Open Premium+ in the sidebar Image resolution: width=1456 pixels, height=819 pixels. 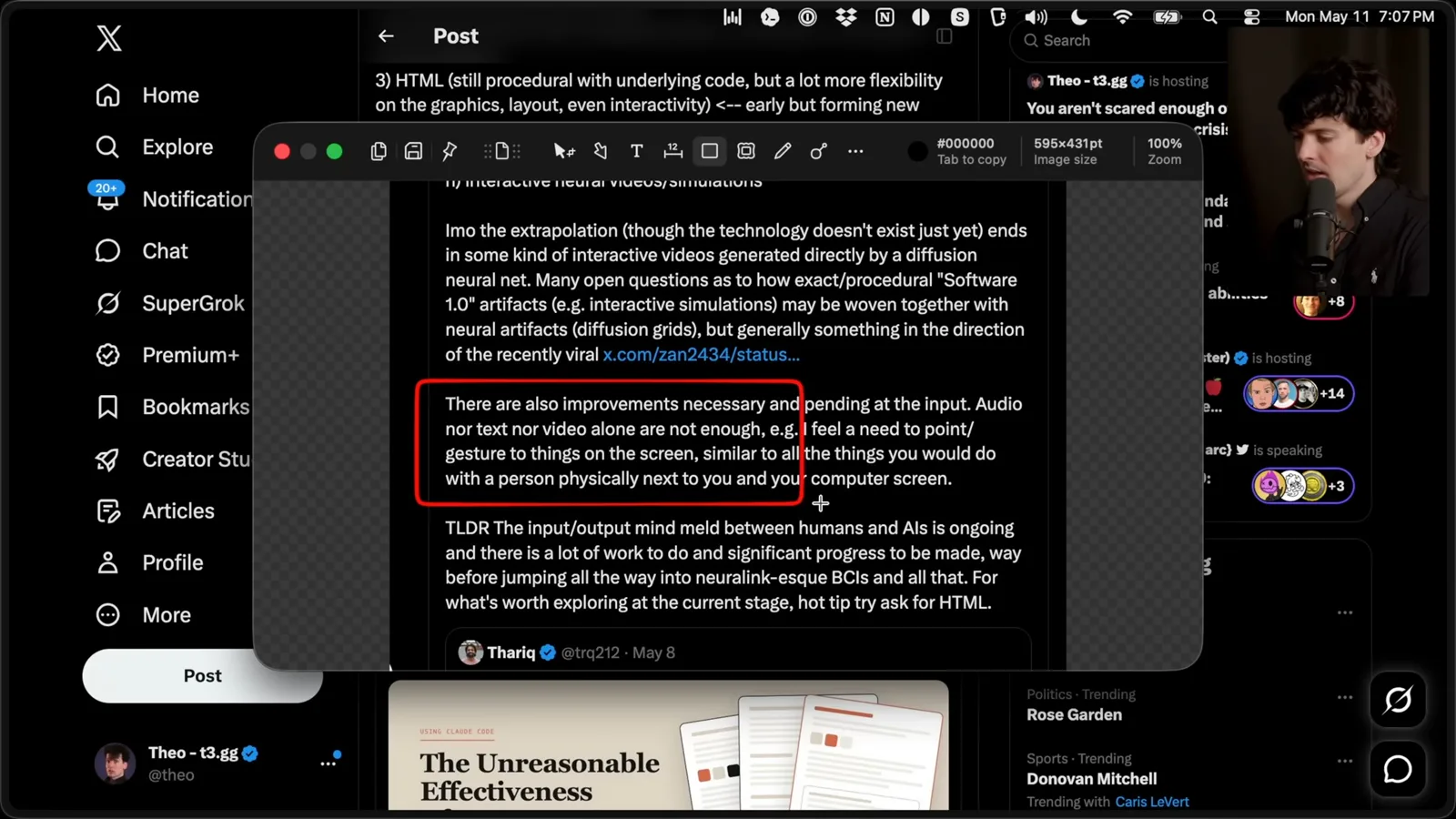pyautogui.click(x=167, y=355)
